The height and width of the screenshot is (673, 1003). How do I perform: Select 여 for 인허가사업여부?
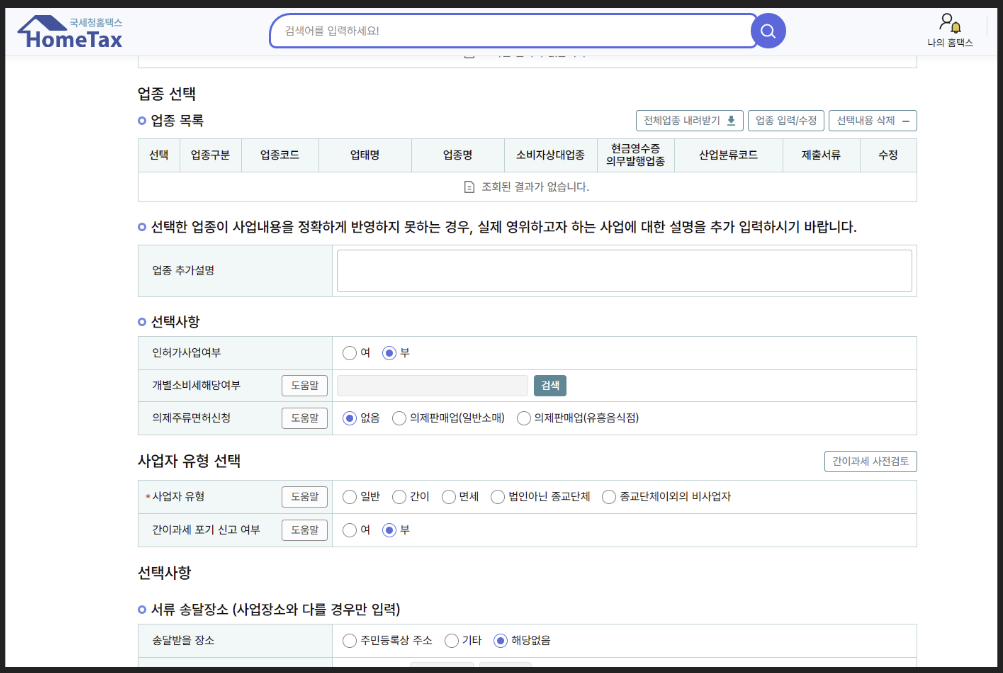pyautogui.click(x=350, y=352)
